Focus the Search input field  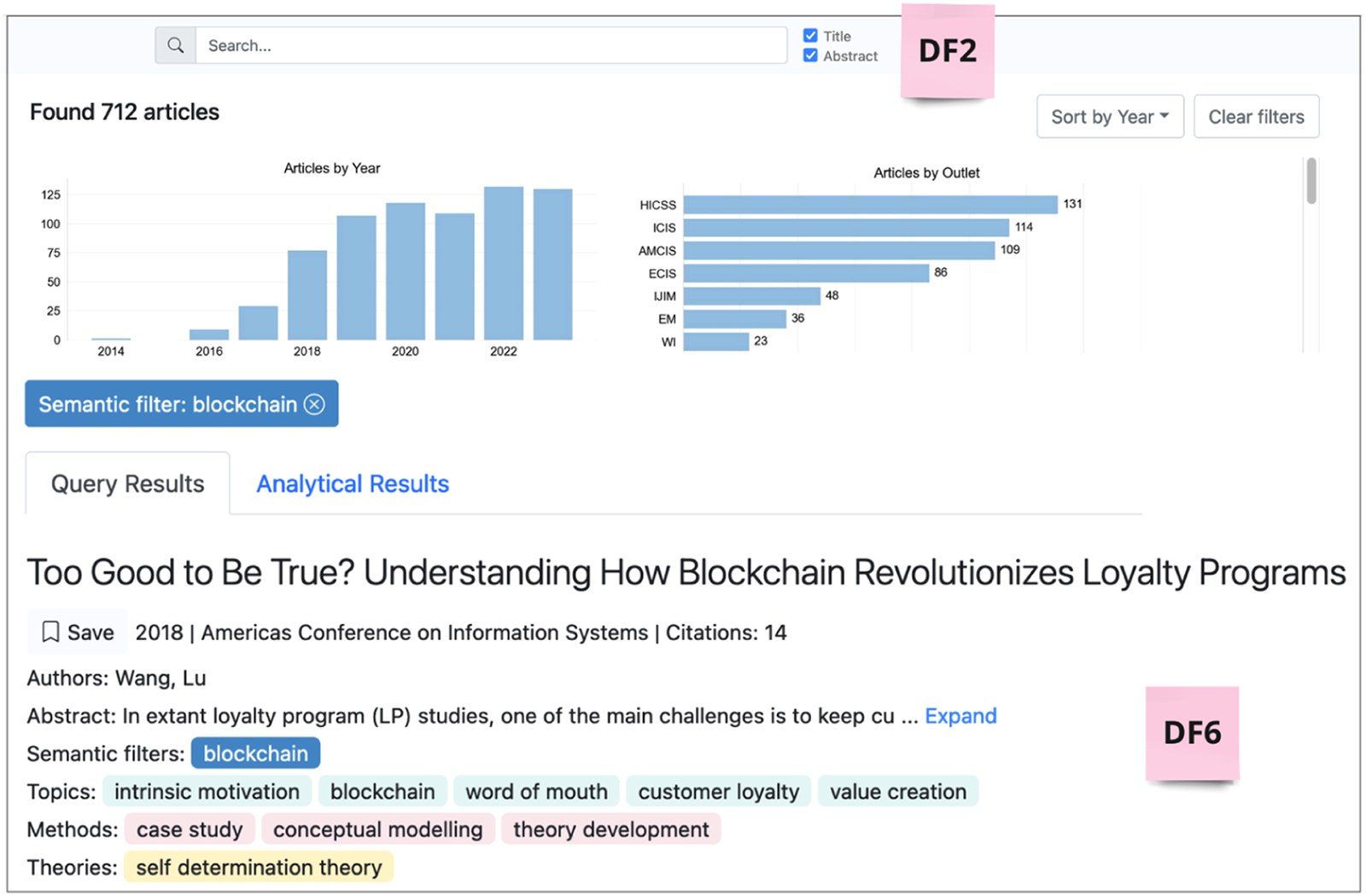[491, 45]
